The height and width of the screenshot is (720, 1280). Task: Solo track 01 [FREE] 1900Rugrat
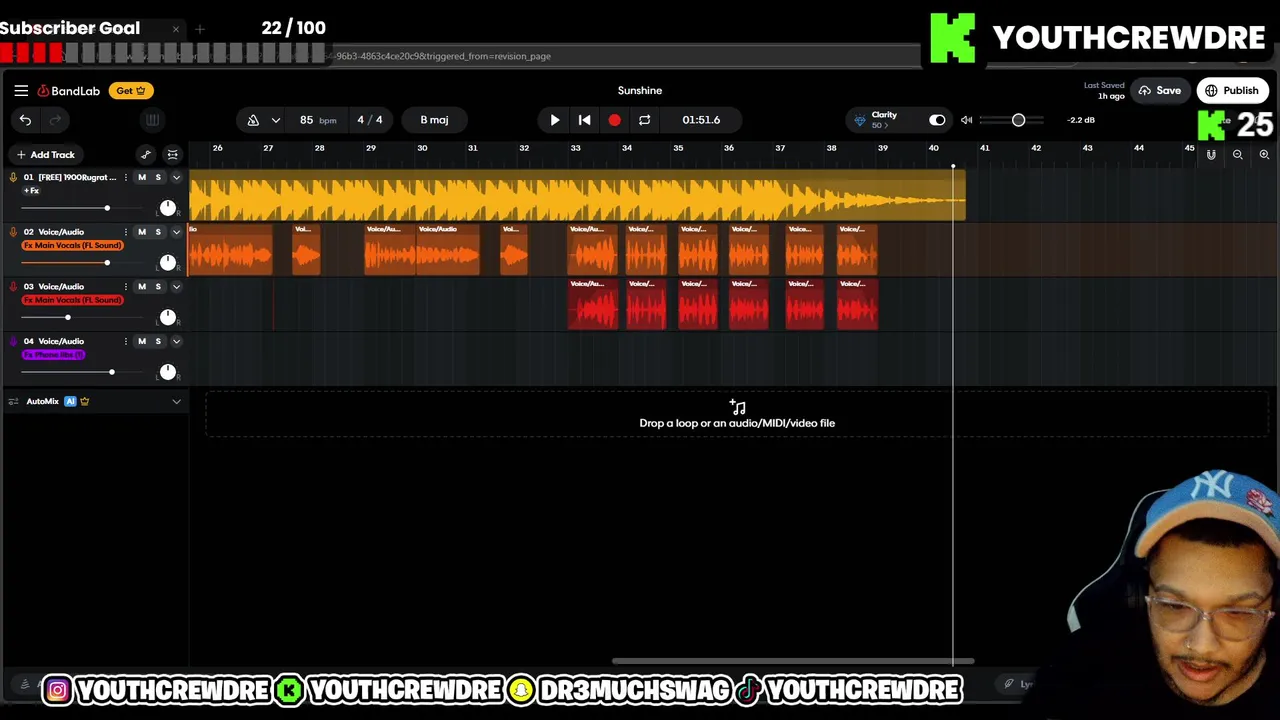pos(158,178)
